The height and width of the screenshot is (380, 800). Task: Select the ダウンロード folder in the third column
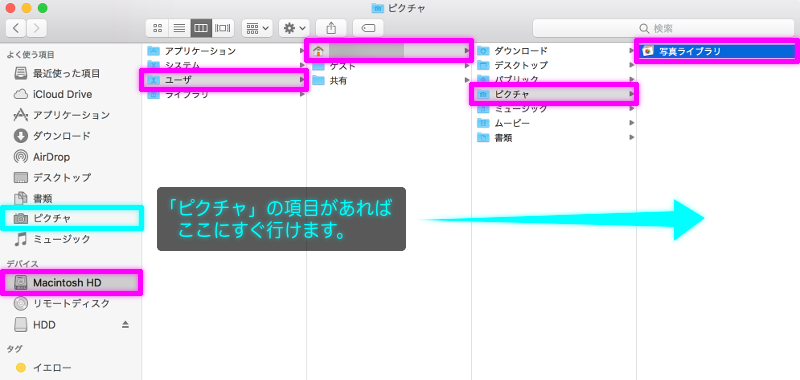(x=555, y=51)
